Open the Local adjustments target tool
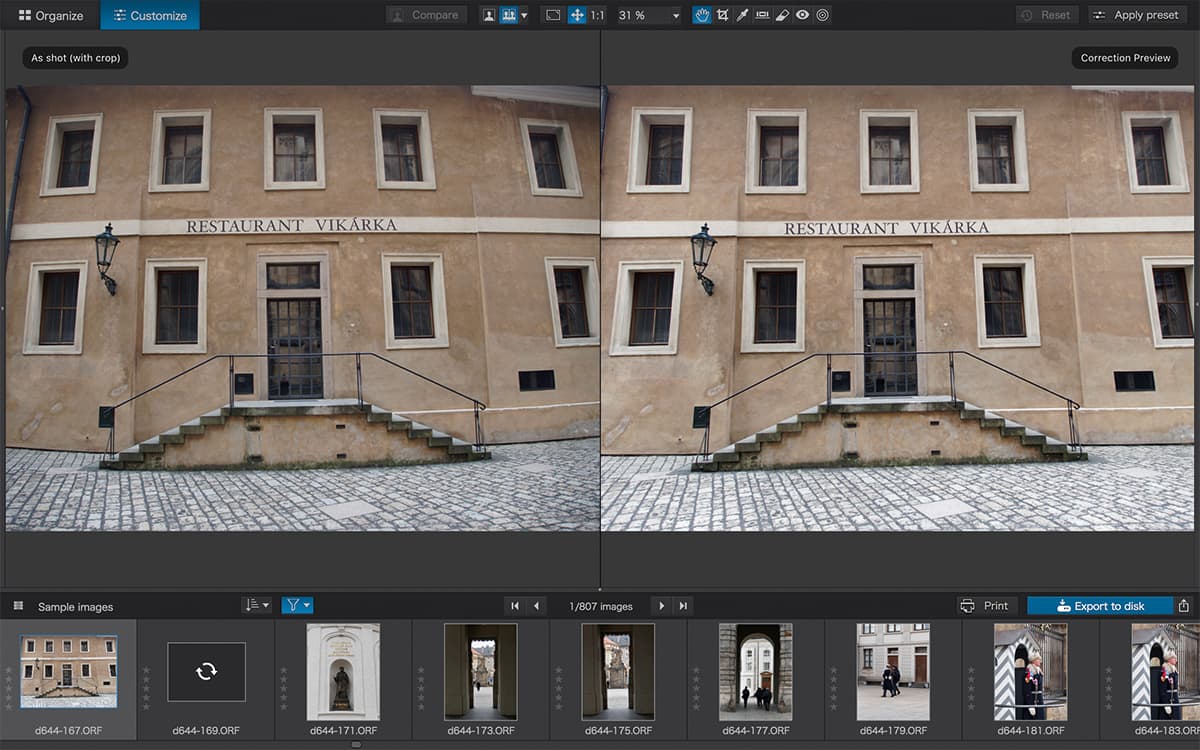 coord(822,15)
